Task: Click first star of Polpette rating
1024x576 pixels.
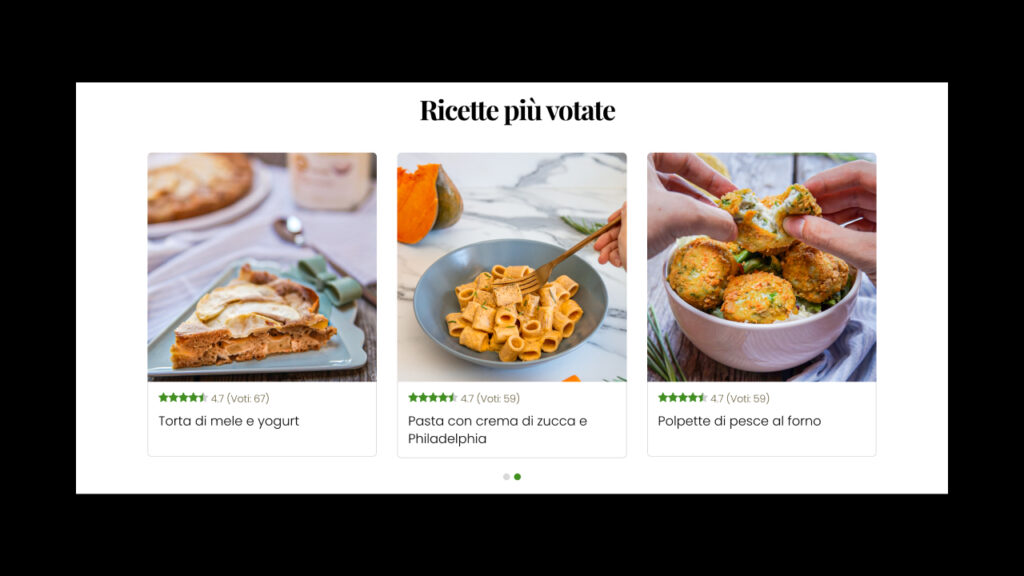Action: 663,398
